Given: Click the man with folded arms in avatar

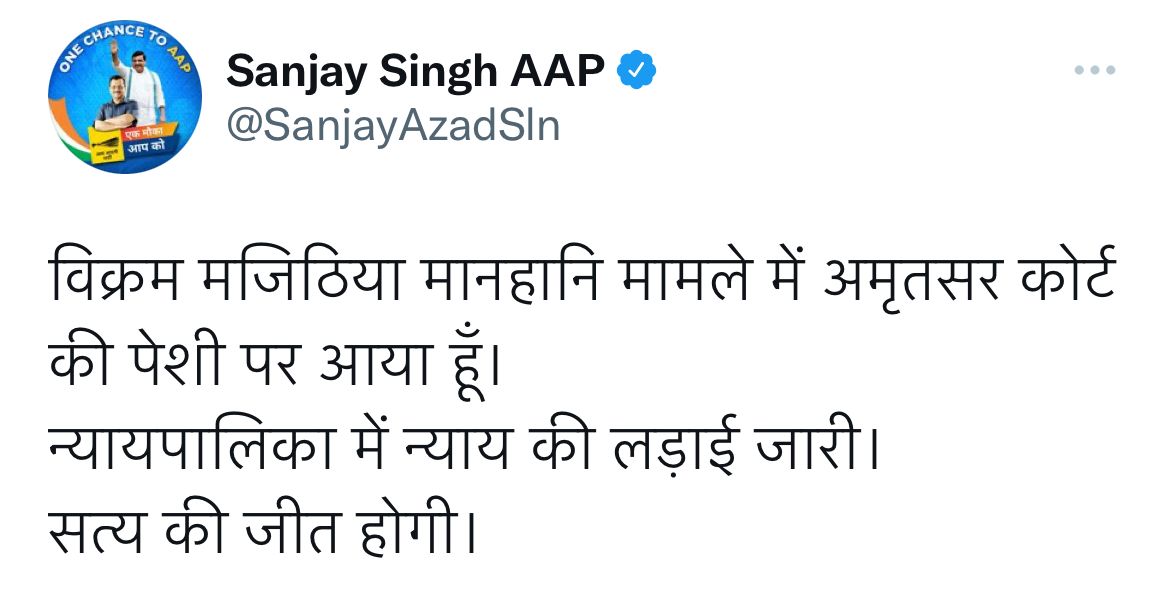Looking at the screenshot, I should pyautogui.click(x=116, y=102).
